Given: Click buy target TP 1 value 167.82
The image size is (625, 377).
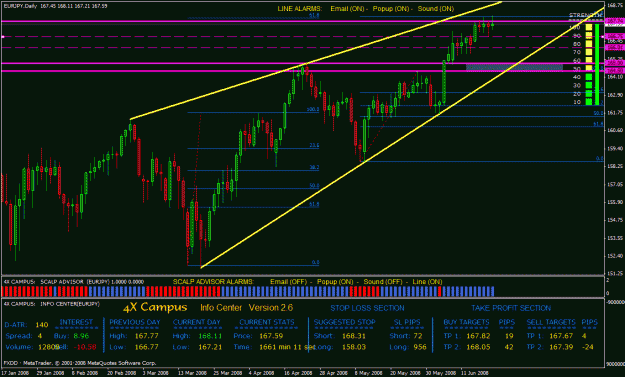Looking at the screenshot, I should pyautogui.click(x=478, y=336).
